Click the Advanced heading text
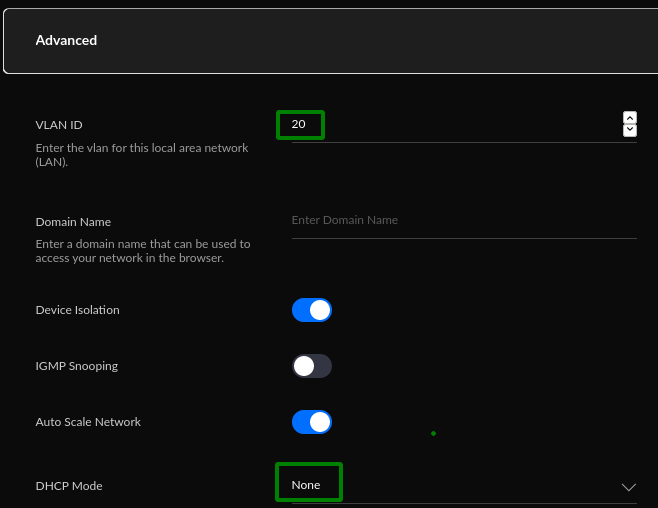Viewport: 658px width, 508px height. click(66, 41)
